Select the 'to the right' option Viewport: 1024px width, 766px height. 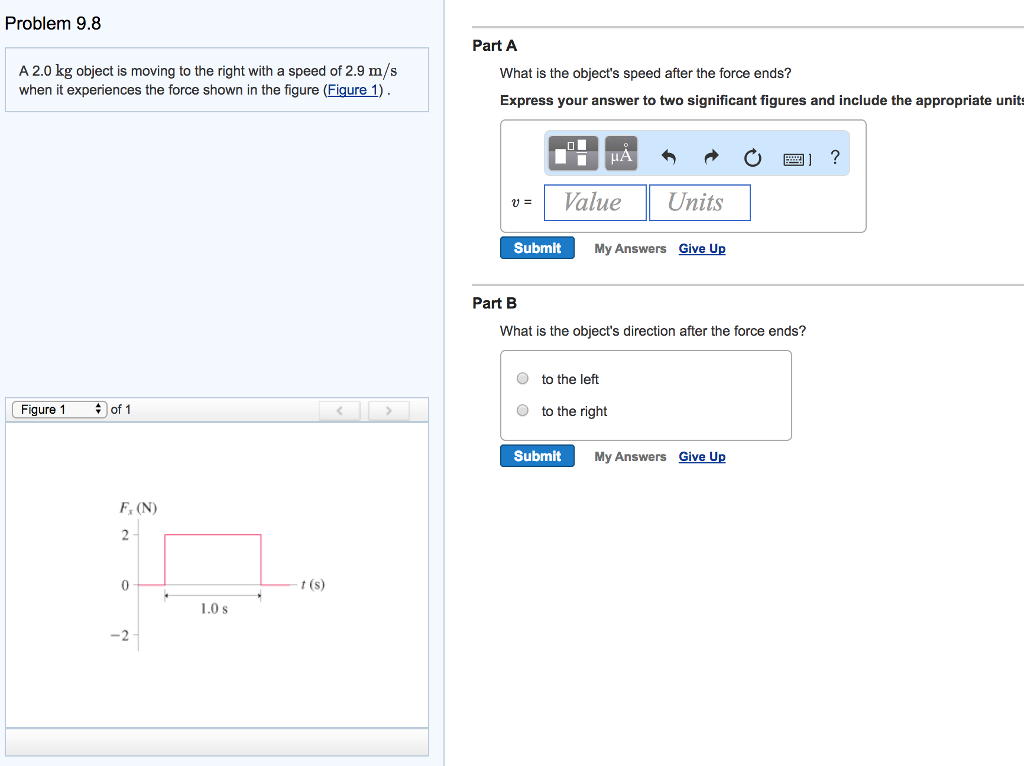522,410
